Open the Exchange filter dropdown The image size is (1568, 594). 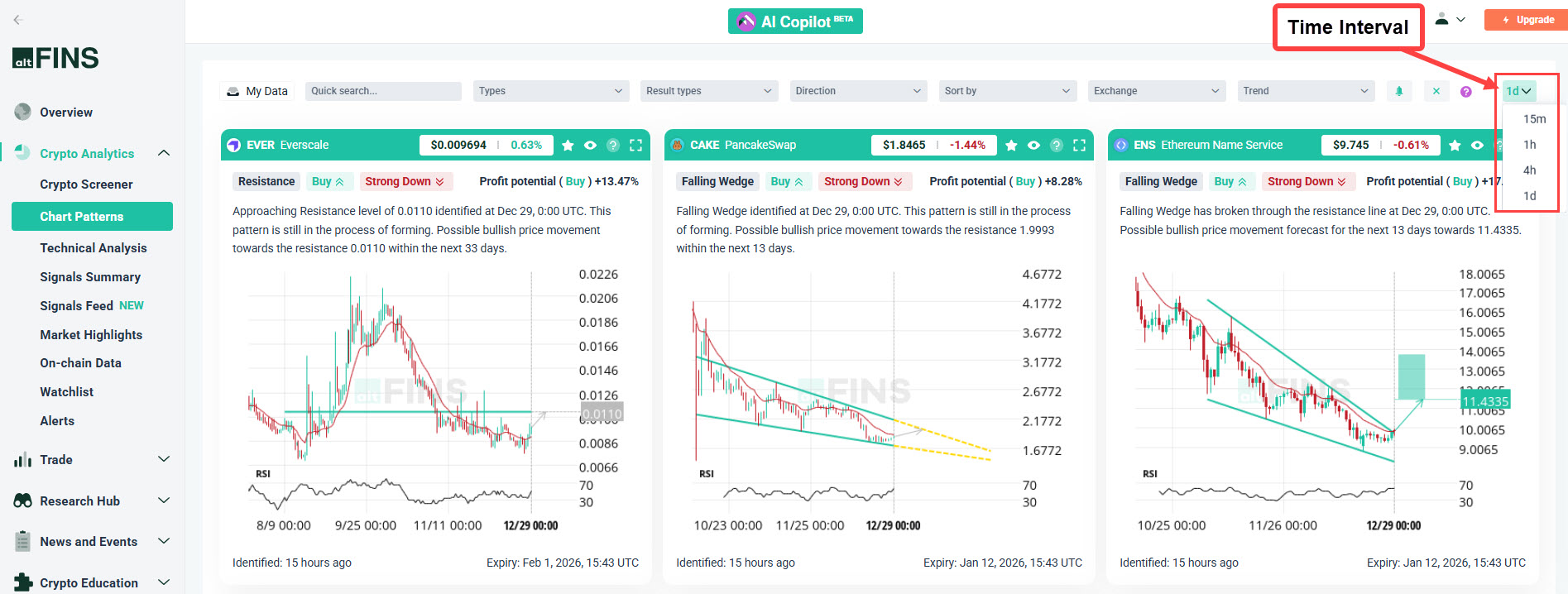click(1157, 91)
